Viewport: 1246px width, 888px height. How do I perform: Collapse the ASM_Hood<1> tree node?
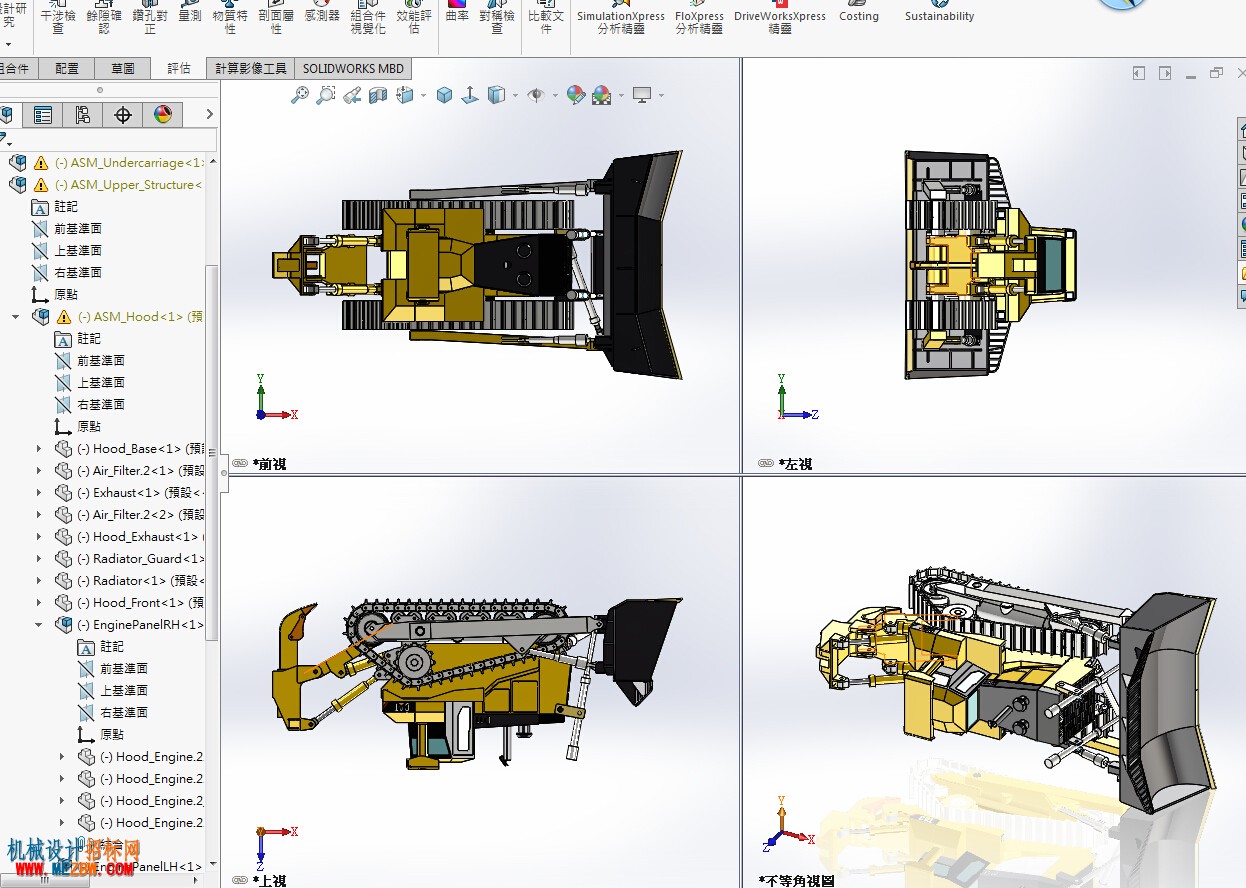point(15,316)
